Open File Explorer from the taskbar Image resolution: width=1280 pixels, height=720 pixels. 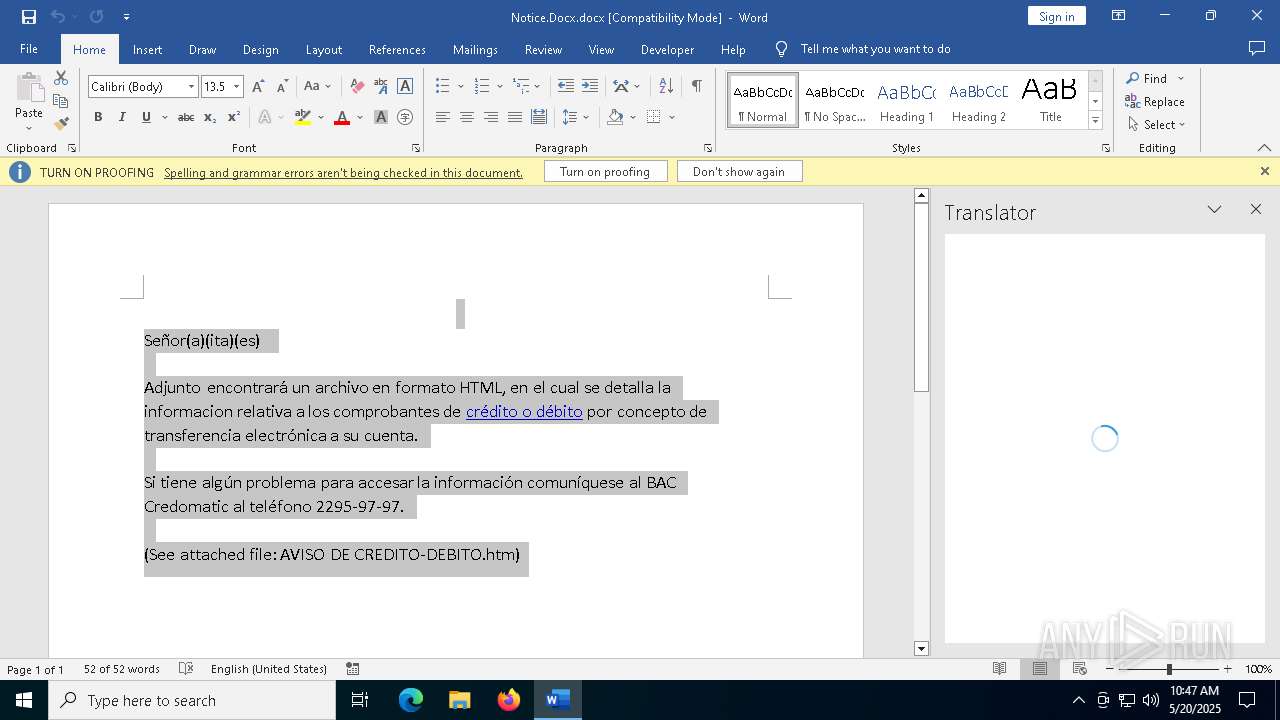point(460,700)
